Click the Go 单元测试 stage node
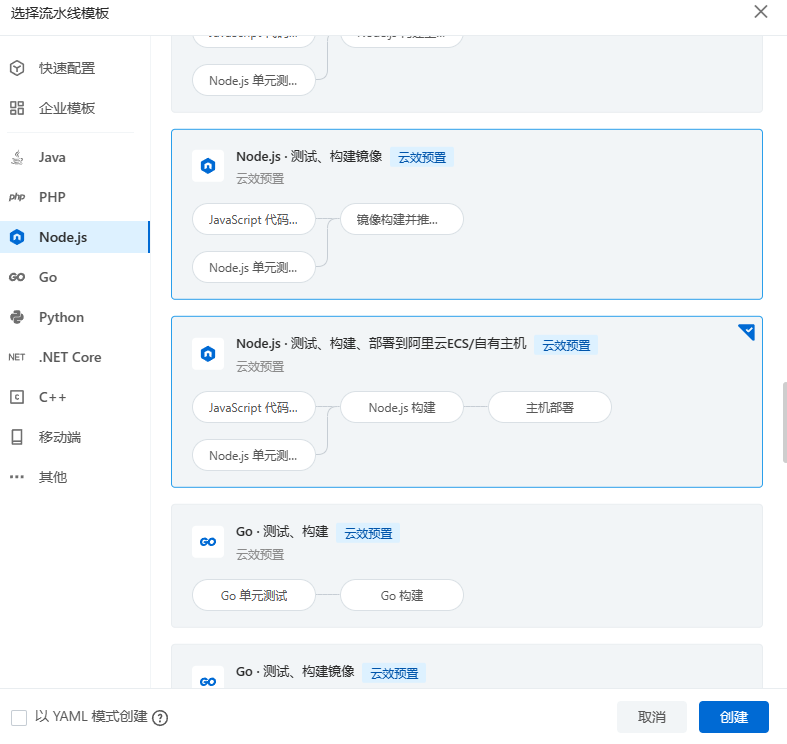The image size is (787, 744). 253,595
